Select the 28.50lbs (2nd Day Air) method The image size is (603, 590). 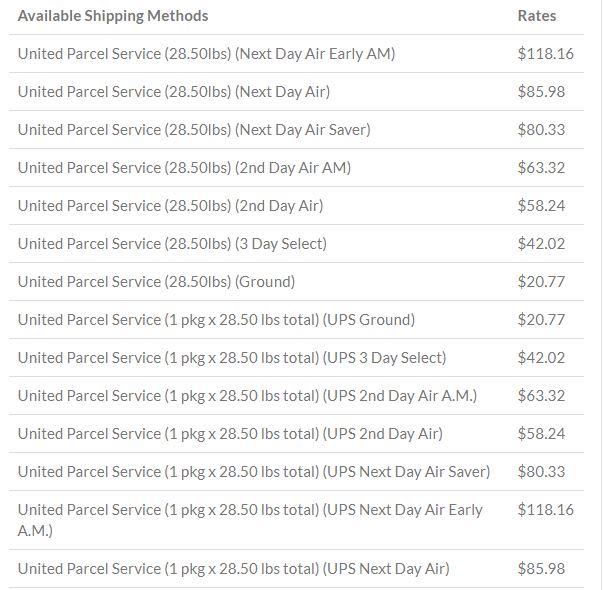tap(170, 206)
